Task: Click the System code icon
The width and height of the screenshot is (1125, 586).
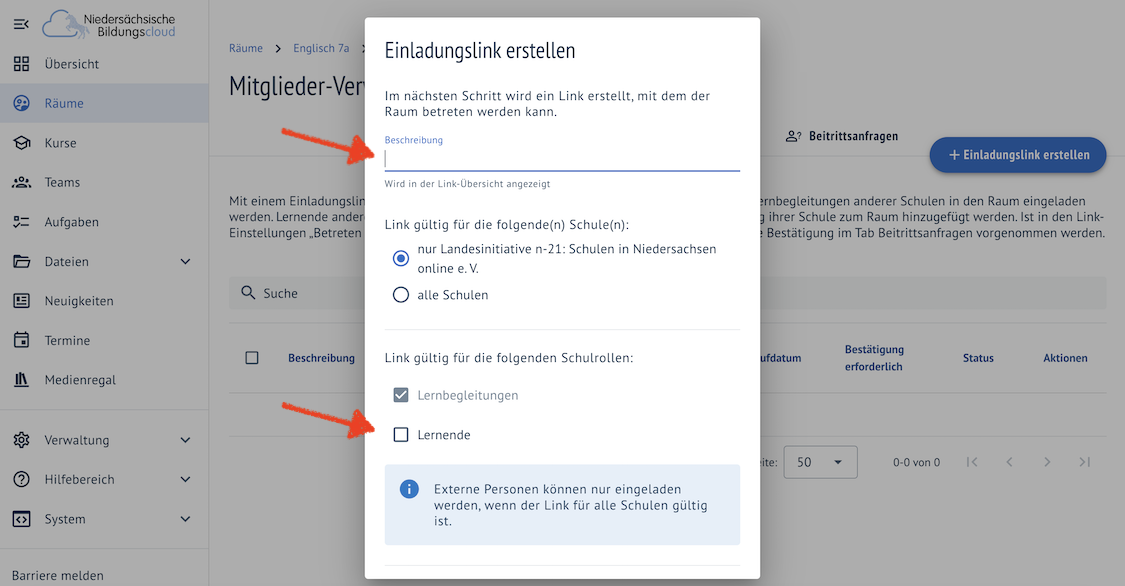Action: pyautogui.click(x=22, y=519)
